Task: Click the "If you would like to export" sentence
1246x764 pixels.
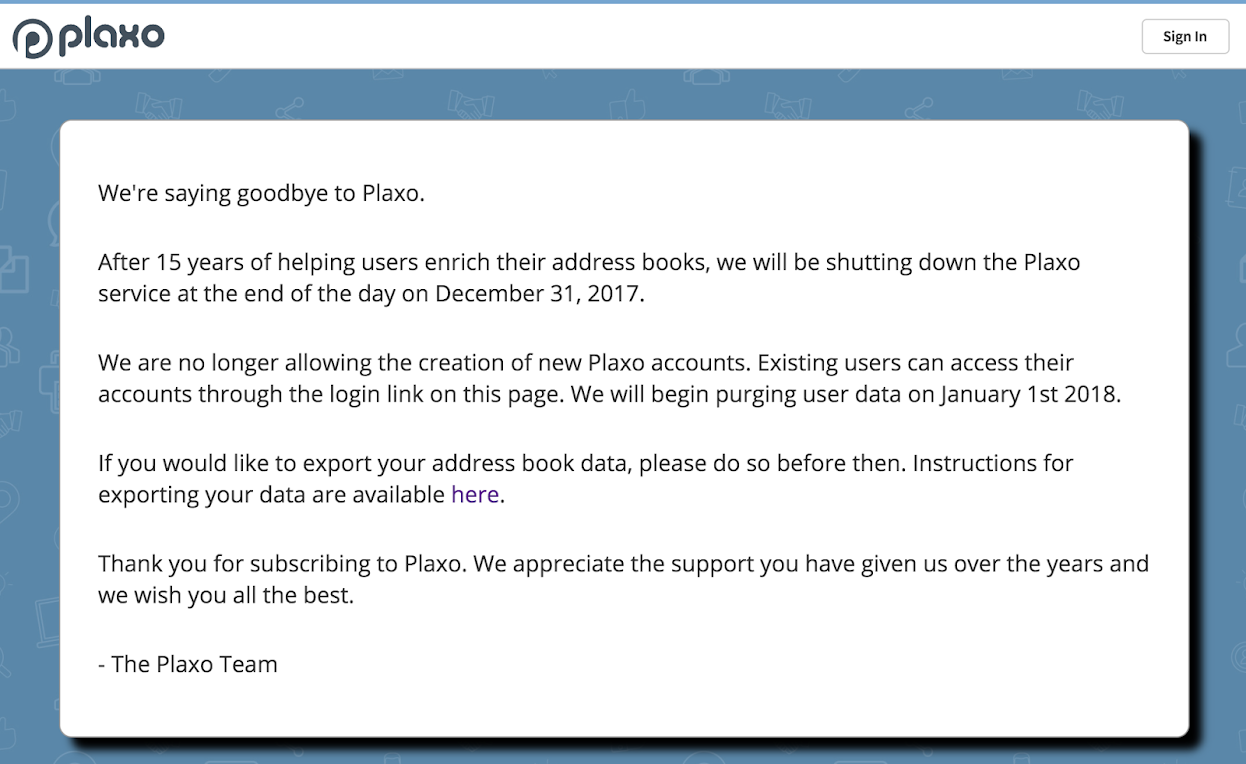Action: point(586,479)
